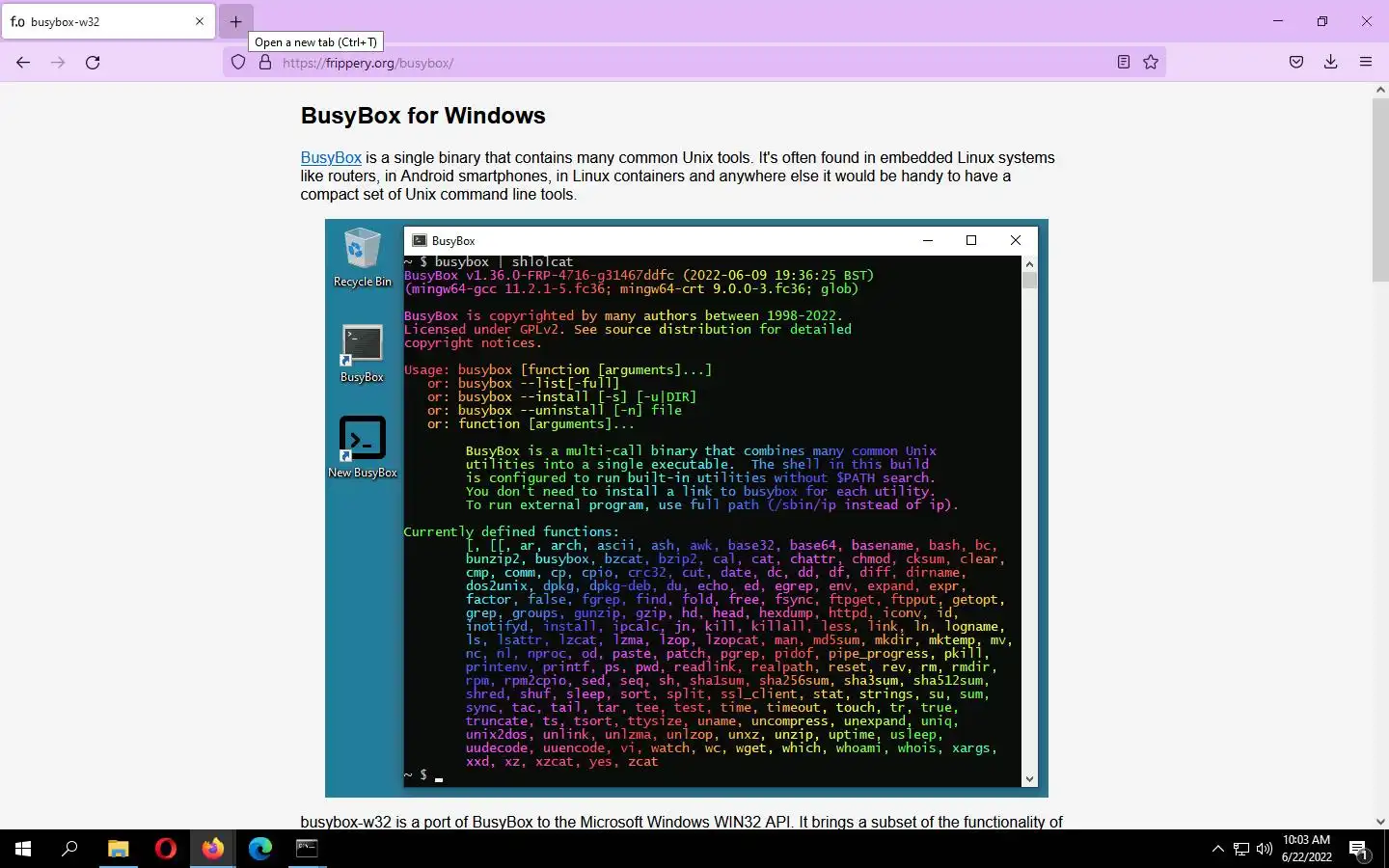The height and width of the screenshot is (868, 1389).
Task: Open Windows taskbar search
Action: pyautogui.click(x=69, y=849)
